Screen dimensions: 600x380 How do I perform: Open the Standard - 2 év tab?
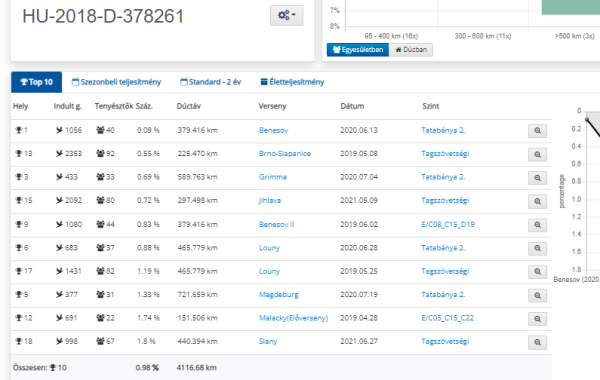[x=210, y=82]
